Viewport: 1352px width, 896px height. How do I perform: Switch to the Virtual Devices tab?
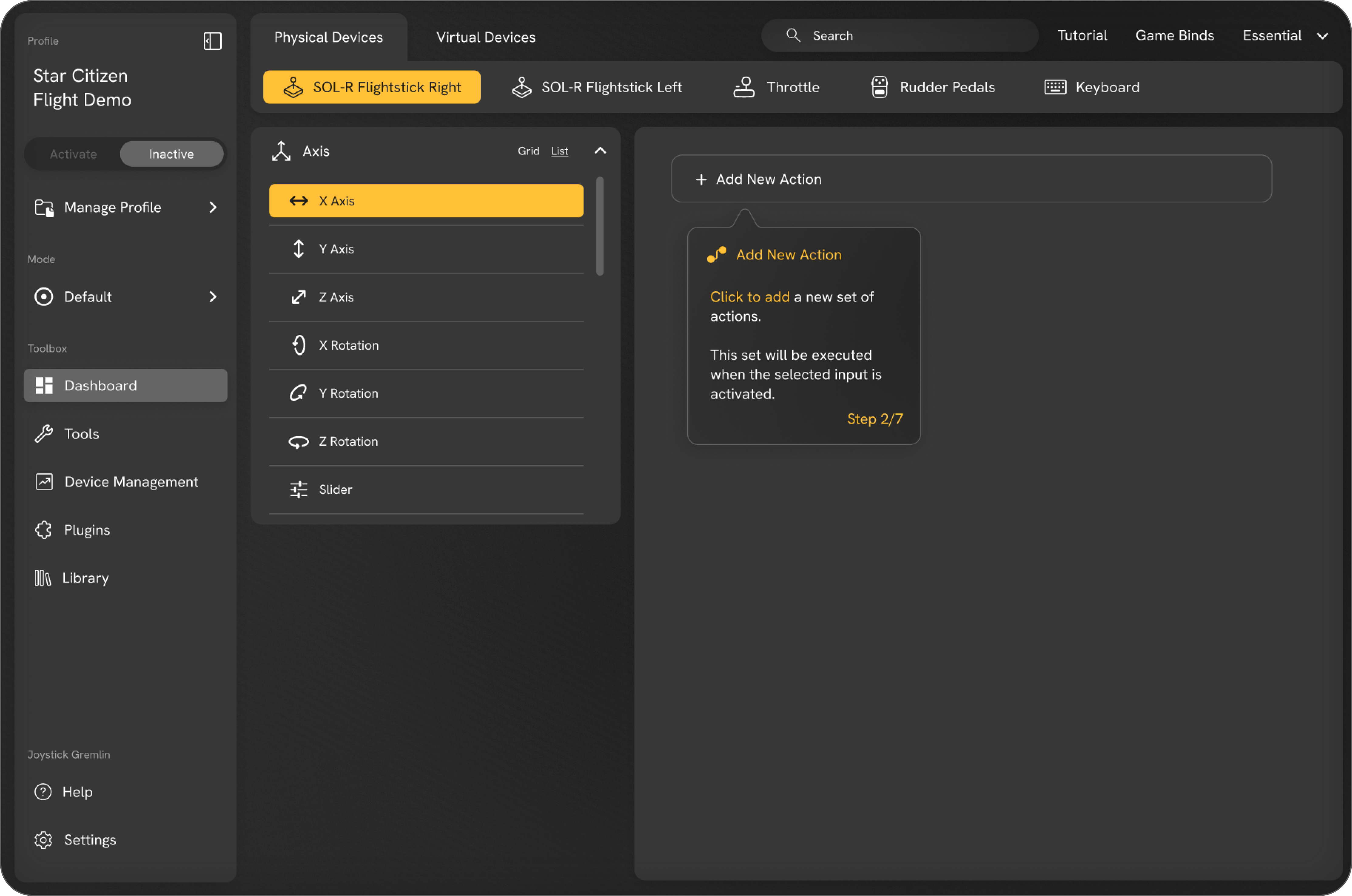pyautogui.click(x=485, y=37)
